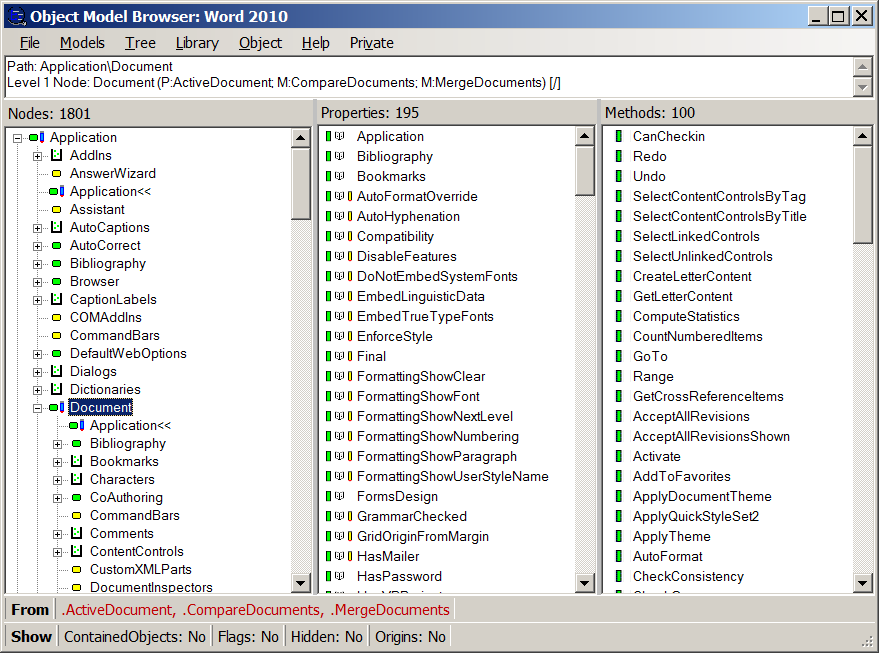Toggle ContainedObjects display setting
The width and height of the screenshot is (879, 653).
pyautogui.click(x=135, y=637)
